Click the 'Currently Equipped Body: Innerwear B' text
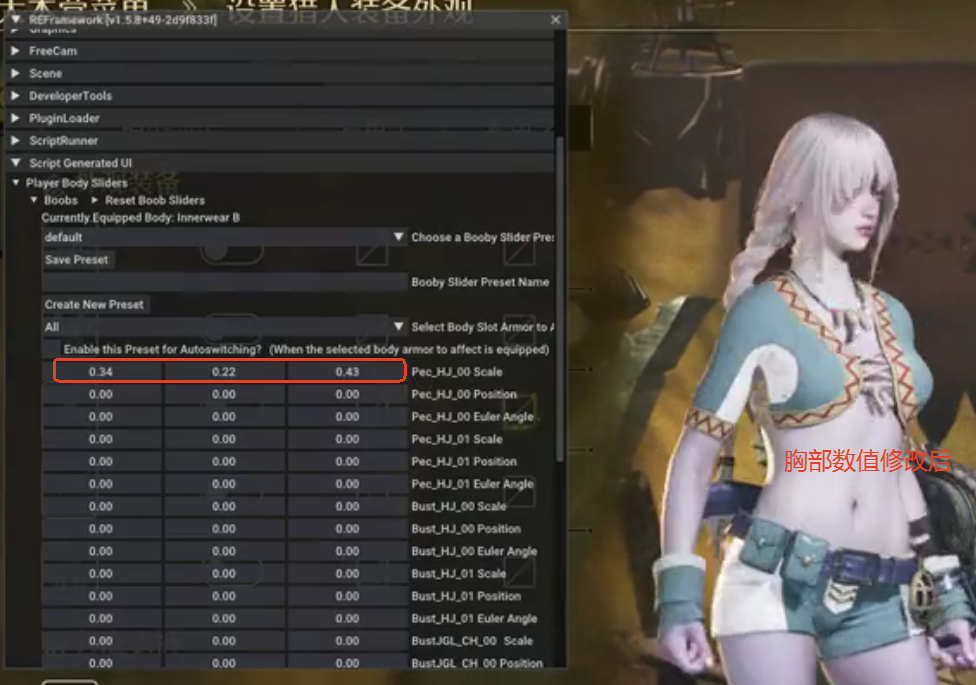 141,218
